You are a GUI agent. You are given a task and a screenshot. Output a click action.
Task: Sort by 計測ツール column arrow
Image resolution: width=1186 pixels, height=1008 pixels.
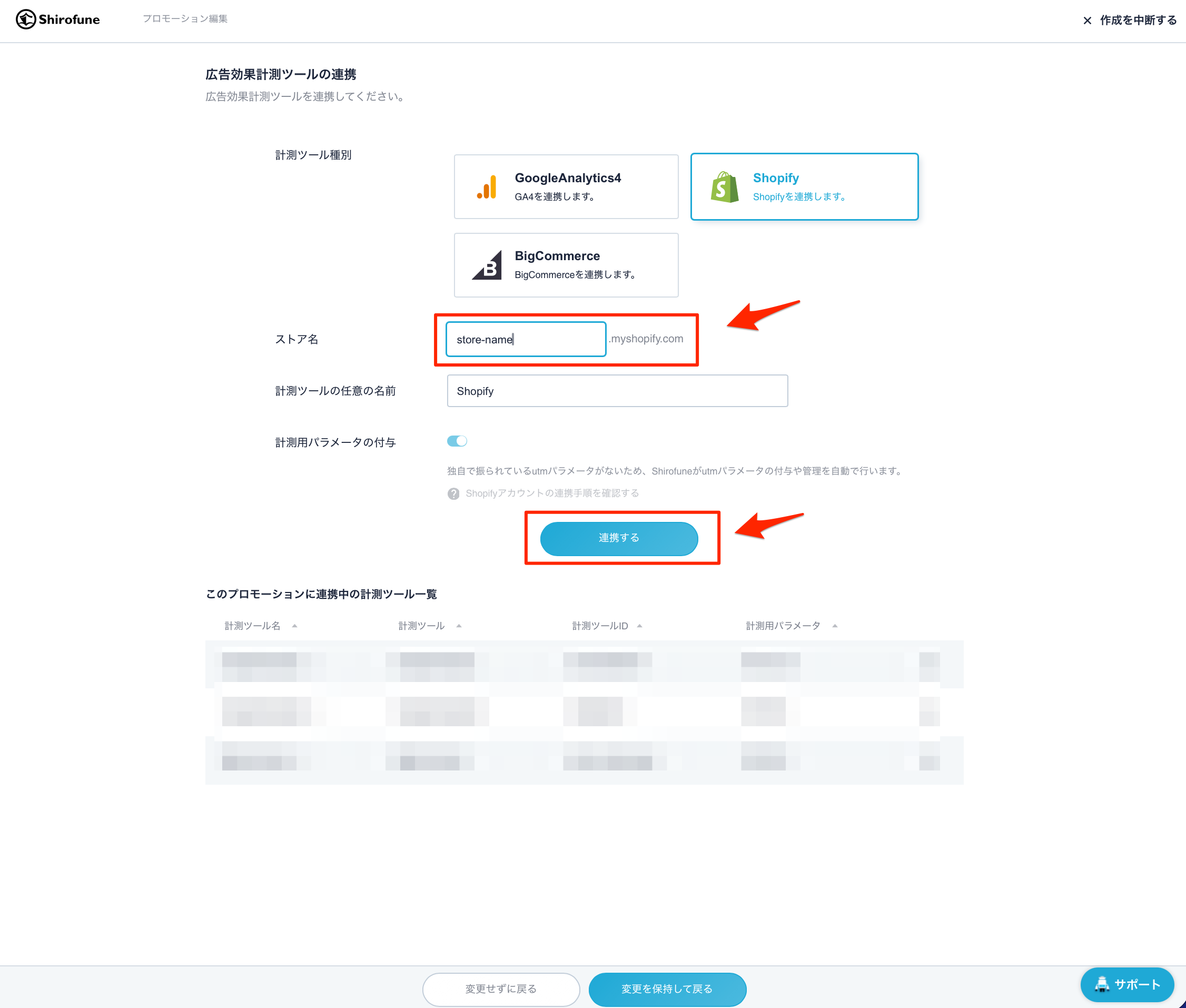(x=459, y=626)
